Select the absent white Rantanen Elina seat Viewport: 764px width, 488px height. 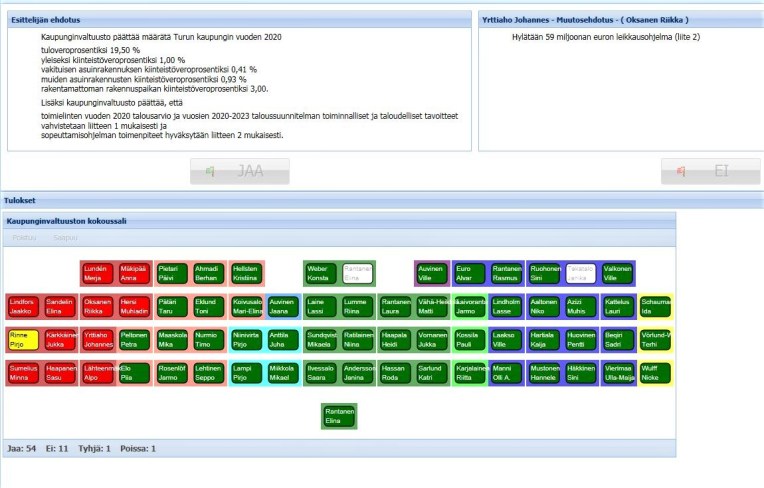(357, 273)
